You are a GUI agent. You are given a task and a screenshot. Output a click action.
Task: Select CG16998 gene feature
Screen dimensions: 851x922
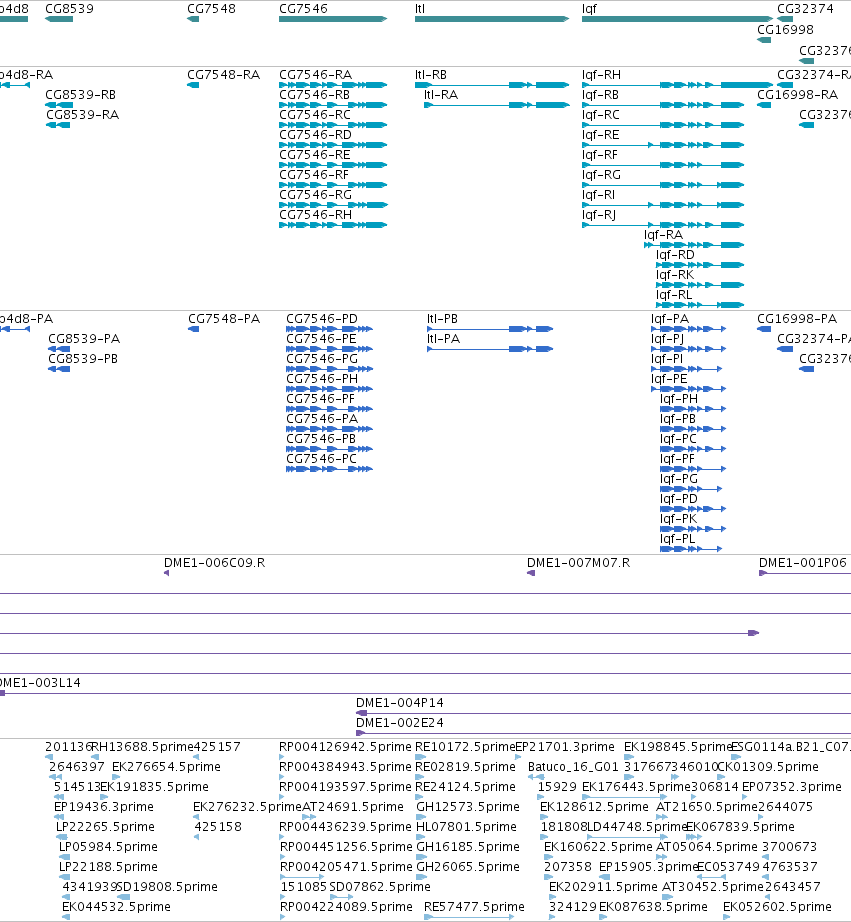(x=764, y=40)
